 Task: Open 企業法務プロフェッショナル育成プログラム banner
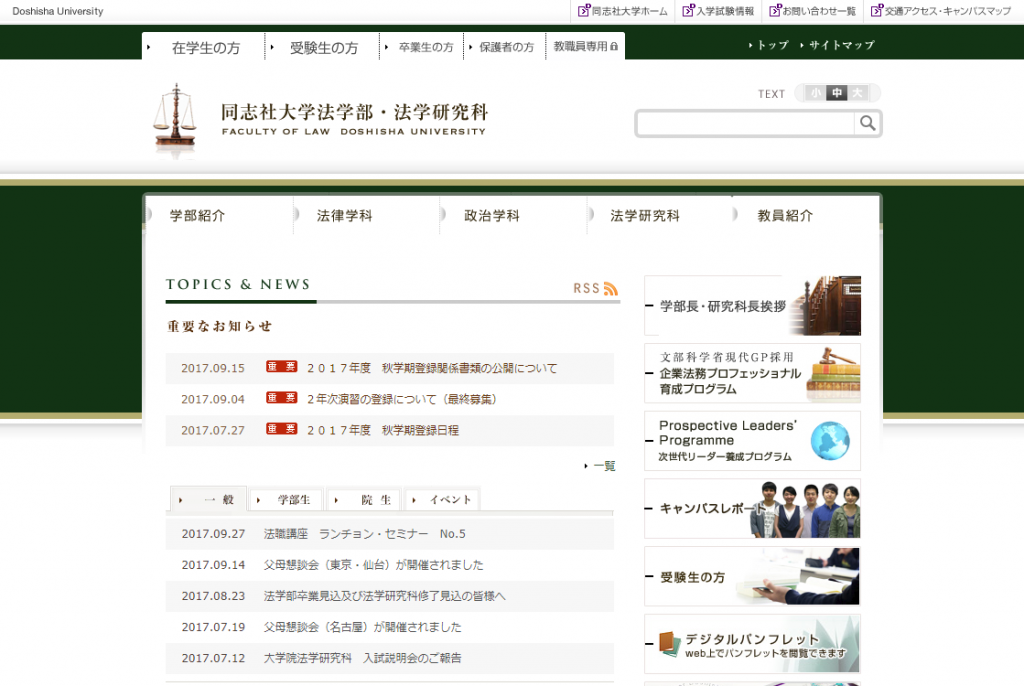752,373
